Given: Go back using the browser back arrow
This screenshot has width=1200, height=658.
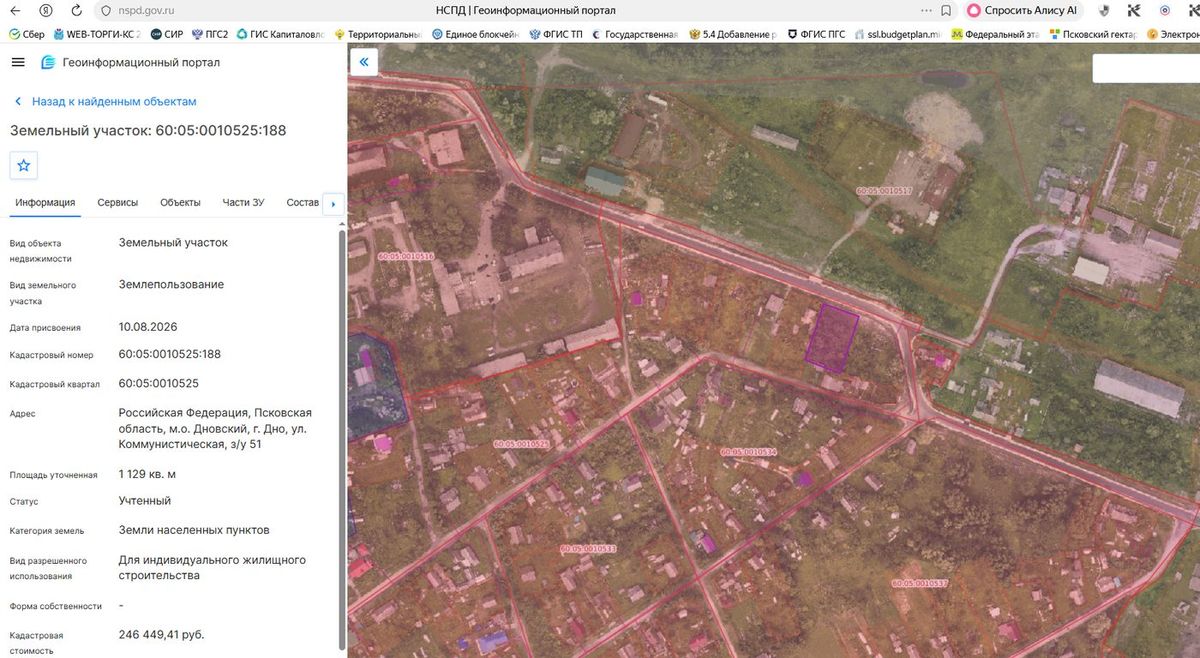Looking at the screenshot, I should tap(15, 10).
